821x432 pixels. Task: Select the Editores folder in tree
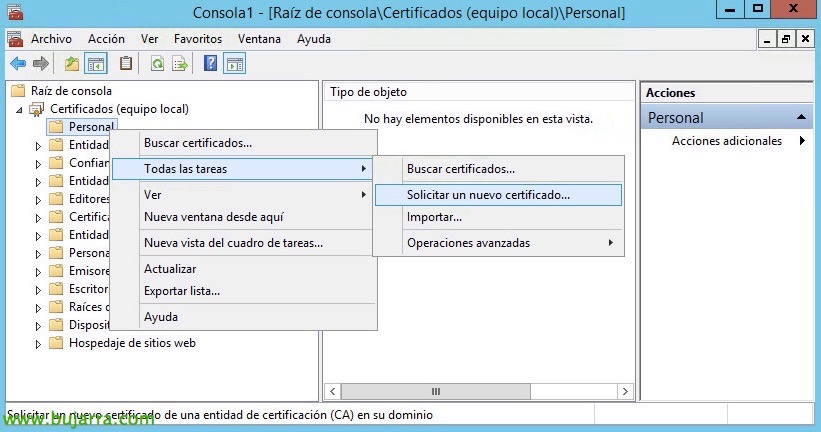pyautogui.click(x=89, y=199)
